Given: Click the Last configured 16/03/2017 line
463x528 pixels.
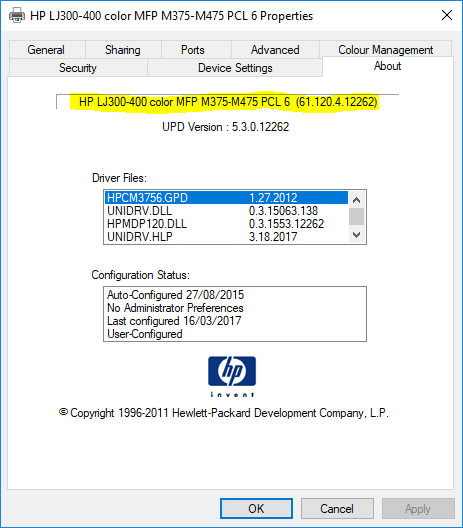Looking at the screenshot, I should click(174, 321).
